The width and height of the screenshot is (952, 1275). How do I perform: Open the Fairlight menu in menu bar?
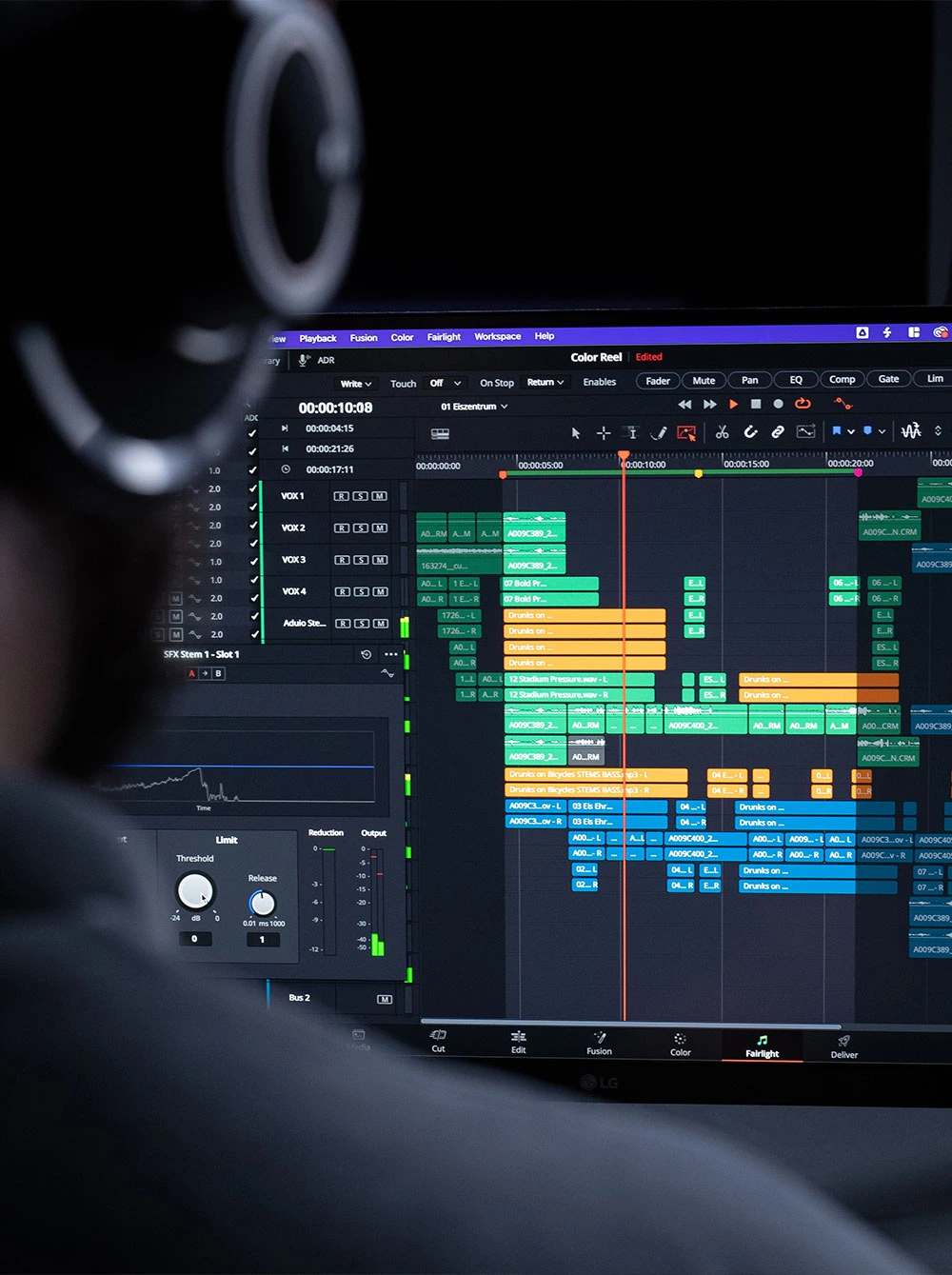point(444,337)
